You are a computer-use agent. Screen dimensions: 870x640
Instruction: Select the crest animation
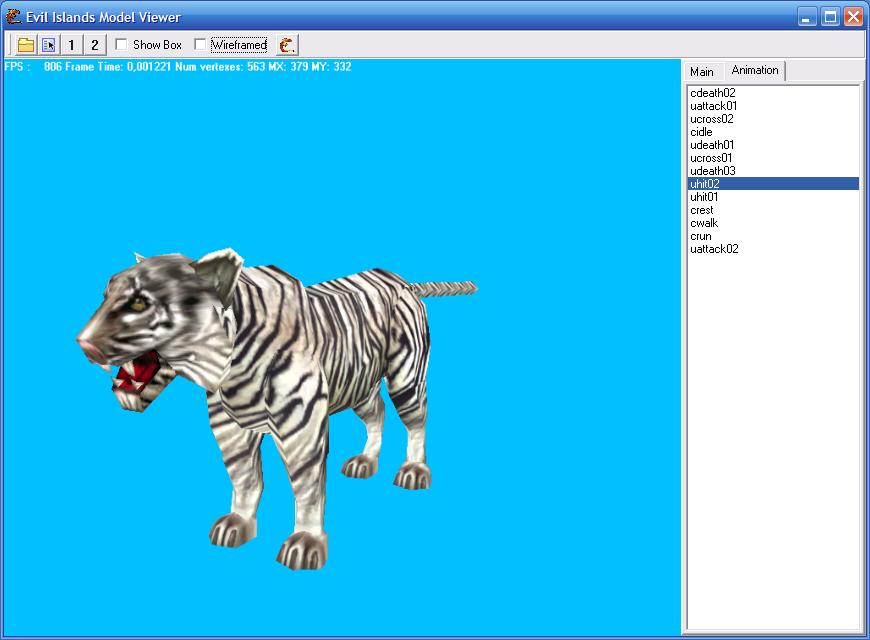(x=702, y=210)
